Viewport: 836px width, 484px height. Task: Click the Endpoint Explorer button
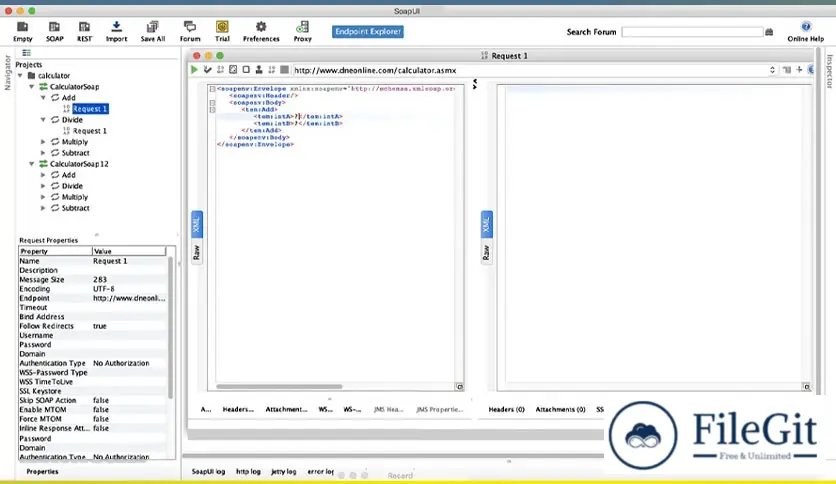[367, 31]
